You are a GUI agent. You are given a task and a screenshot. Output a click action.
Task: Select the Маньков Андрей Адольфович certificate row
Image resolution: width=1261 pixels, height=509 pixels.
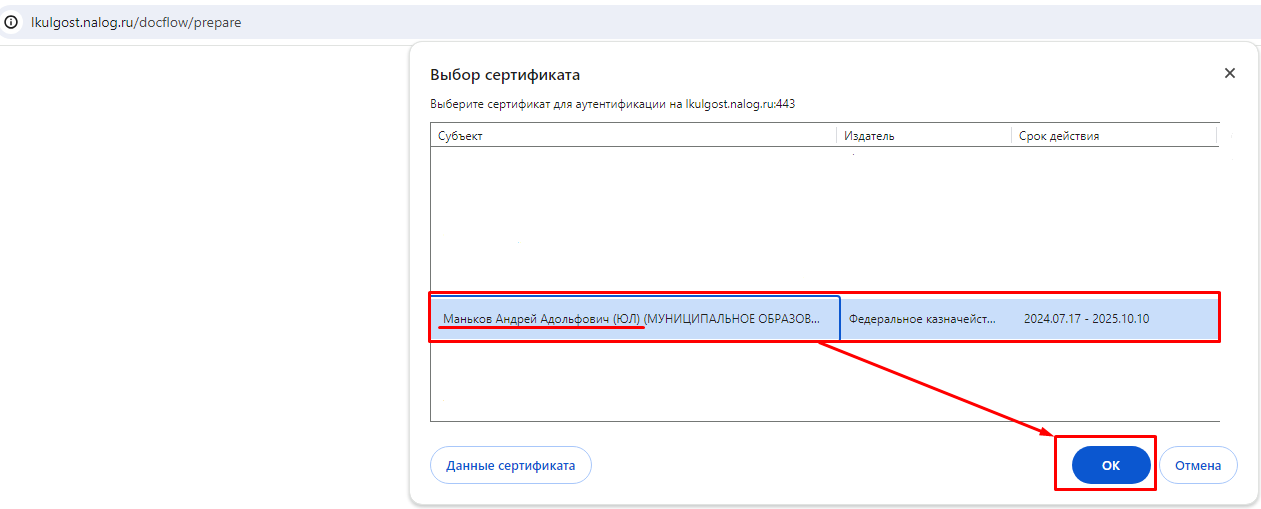coord(634,319)
